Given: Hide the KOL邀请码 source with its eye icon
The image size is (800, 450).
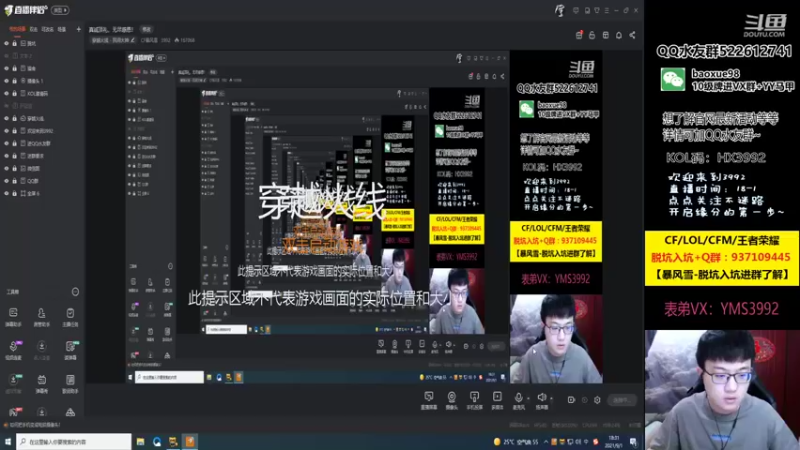Looking at the screenshot, I should (7, 93).
